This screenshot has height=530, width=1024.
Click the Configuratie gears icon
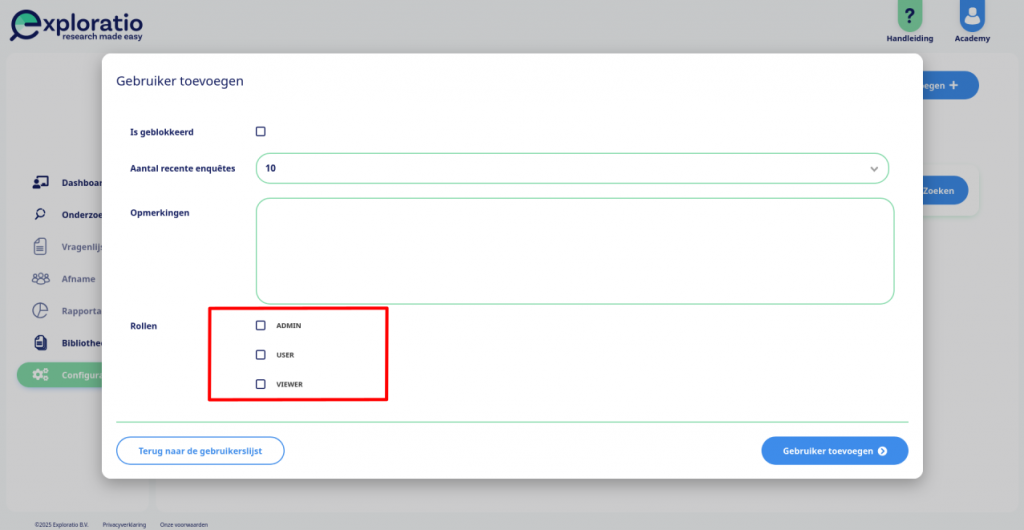pos(40,375)
